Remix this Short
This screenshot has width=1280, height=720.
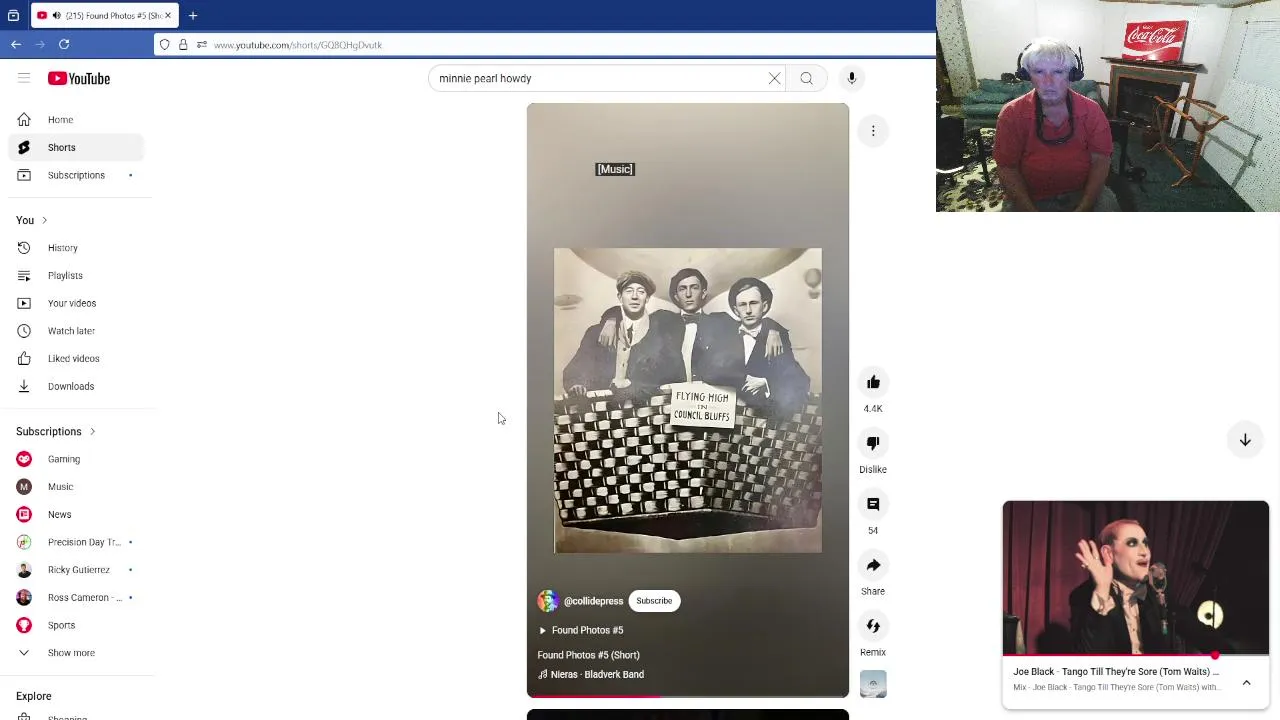coord(873,626)
